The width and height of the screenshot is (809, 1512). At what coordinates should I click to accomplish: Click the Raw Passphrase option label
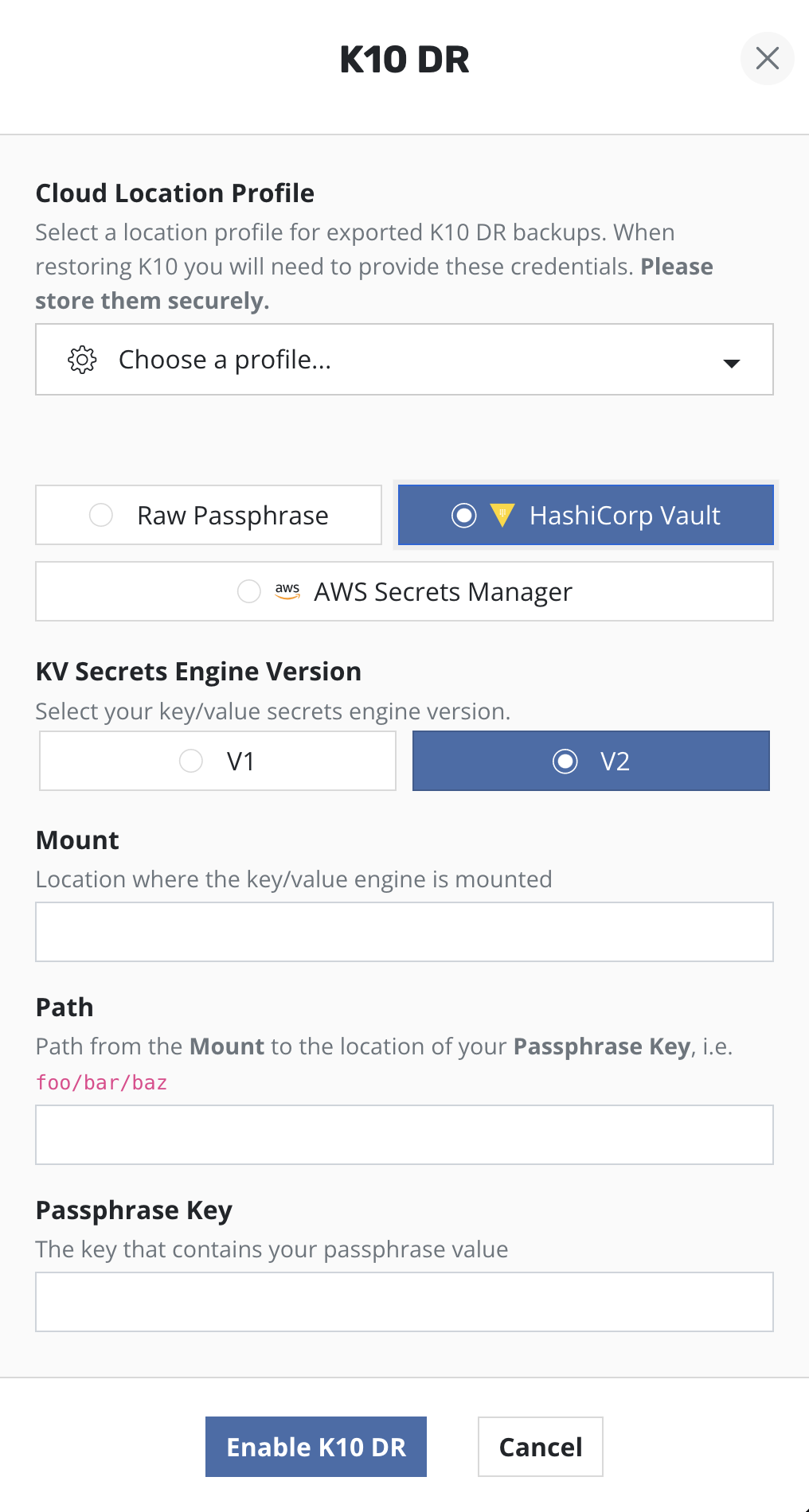[233, 516]
